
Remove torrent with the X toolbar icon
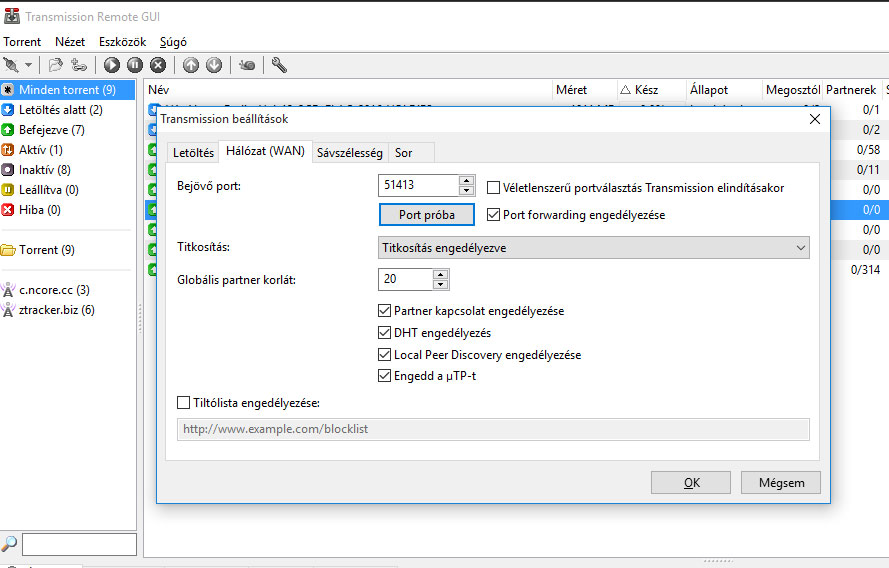click(158, 65)
